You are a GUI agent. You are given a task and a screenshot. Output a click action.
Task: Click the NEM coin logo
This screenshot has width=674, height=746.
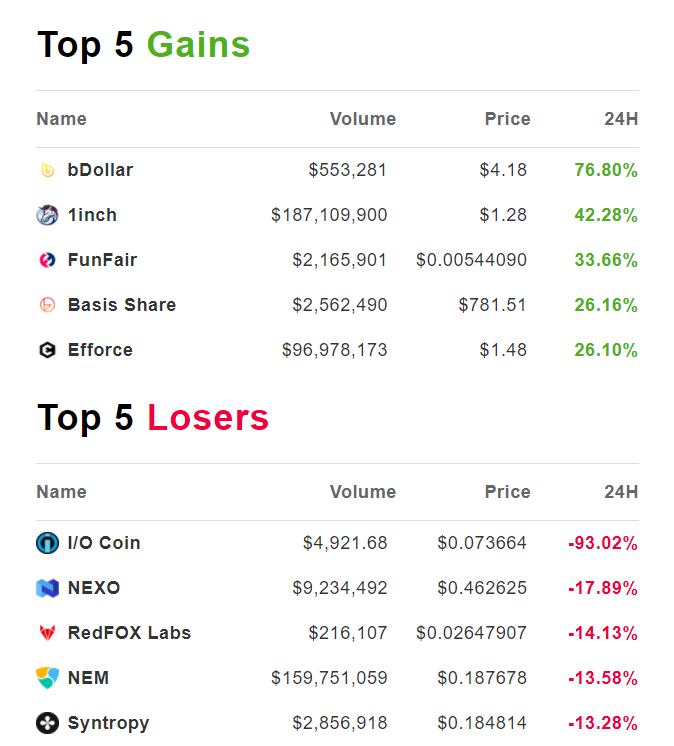(48, 678)
